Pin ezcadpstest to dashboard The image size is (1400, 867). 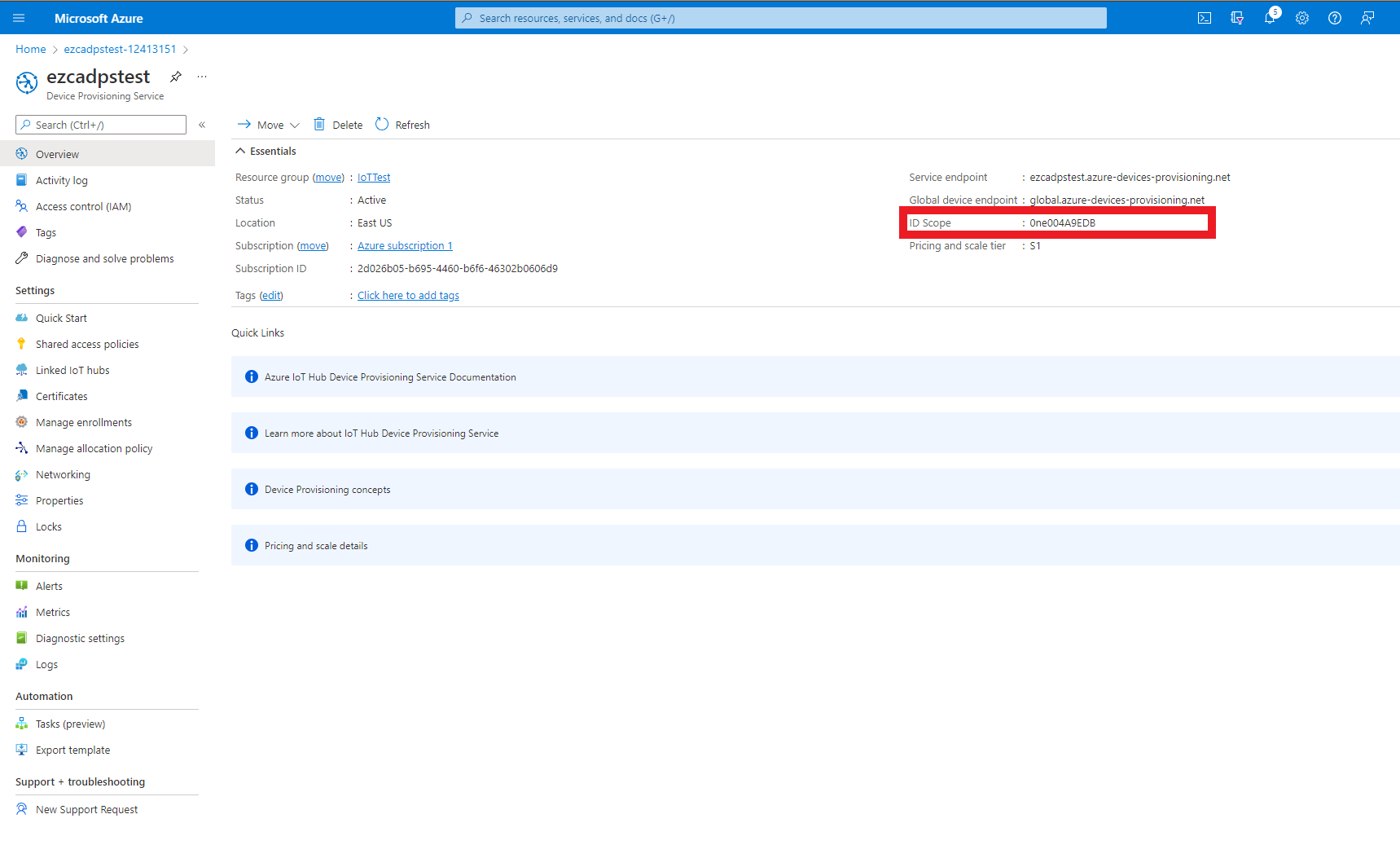pyautogui.click(x=176, y=77)
